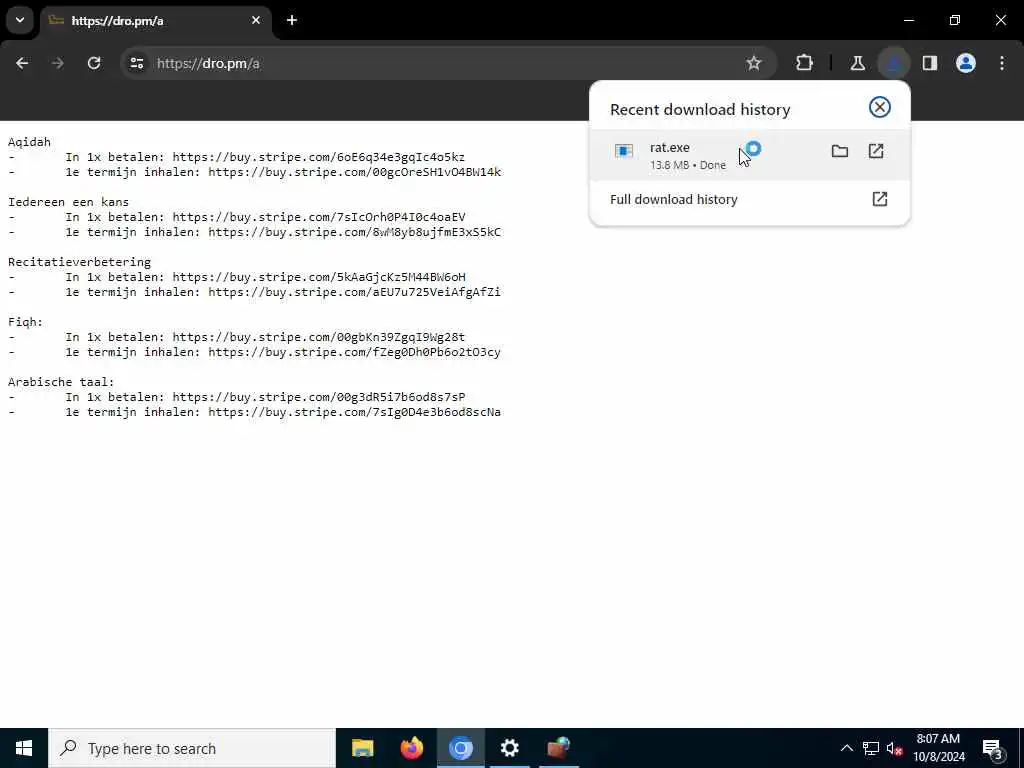Open the clock showing 8:07 AM
The width and height of the screenshot is (1024, 768).
tap(938, 748)
